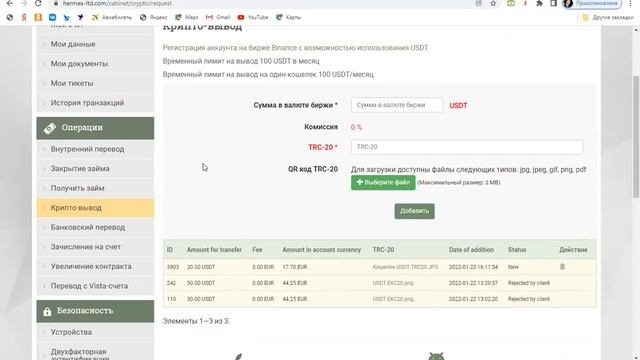Click the ID column header
The image size is (640, 360).
(x=170, y=249)
